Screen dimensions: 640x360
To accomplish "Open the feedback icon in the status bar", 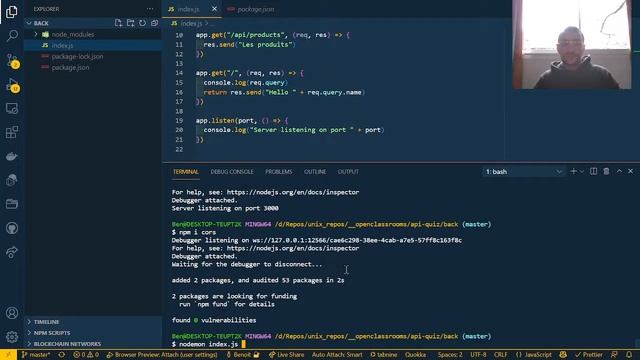I will [614, 355].
